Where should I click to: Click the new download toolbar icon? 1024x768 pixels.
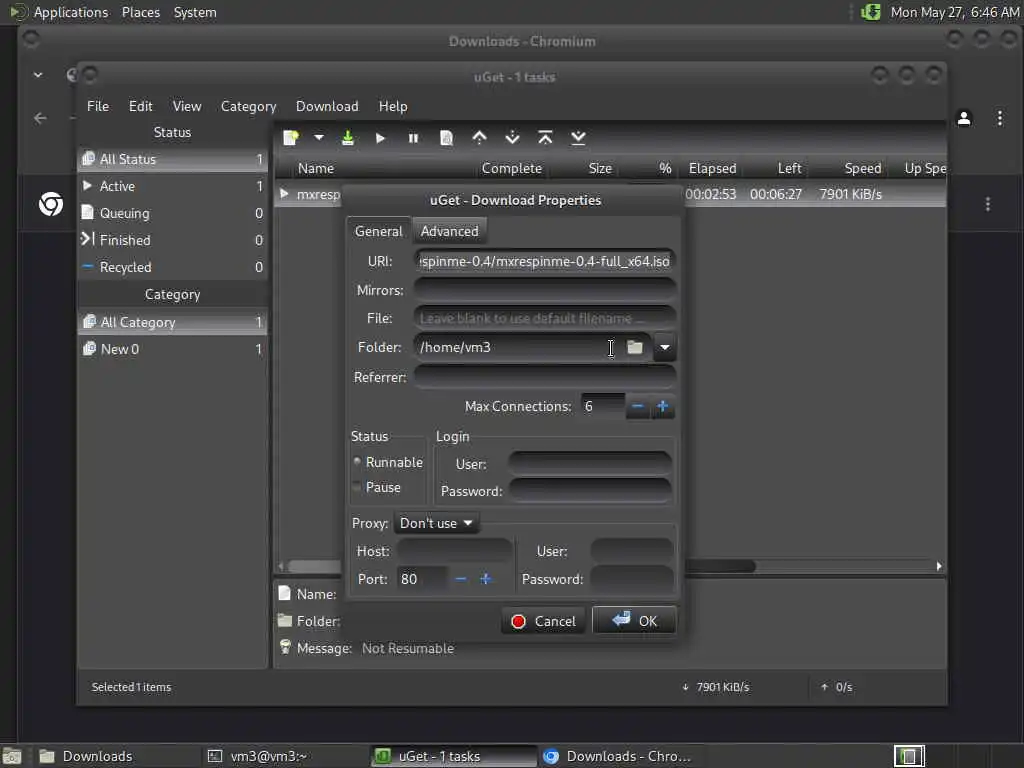point(291,138)
